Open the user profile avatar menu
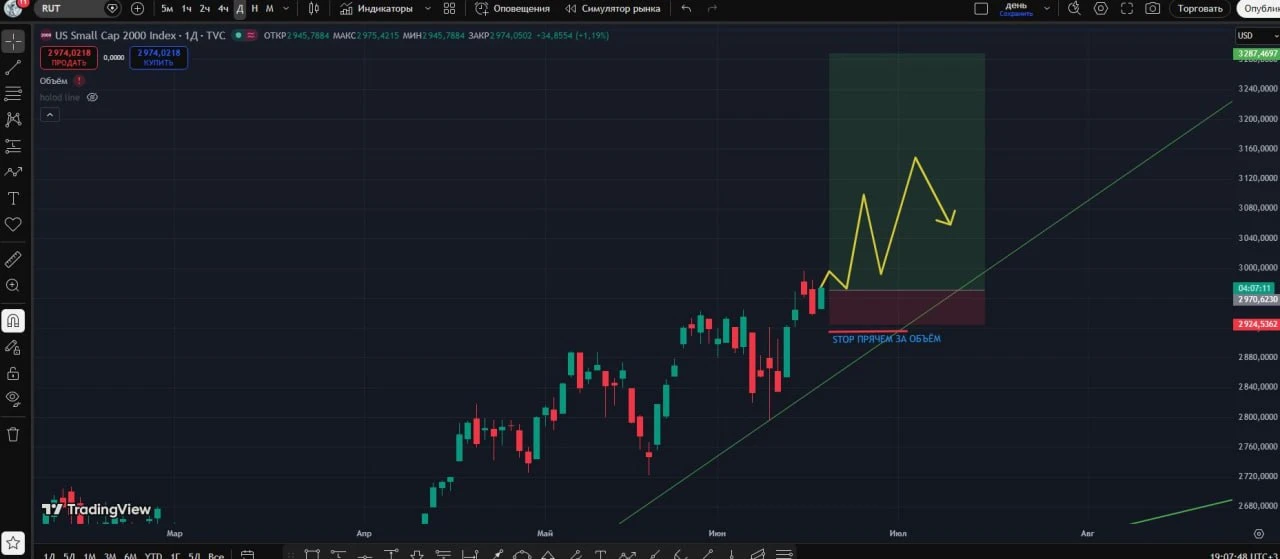Viewport: 1280px width, 559px height. (15, 8)
